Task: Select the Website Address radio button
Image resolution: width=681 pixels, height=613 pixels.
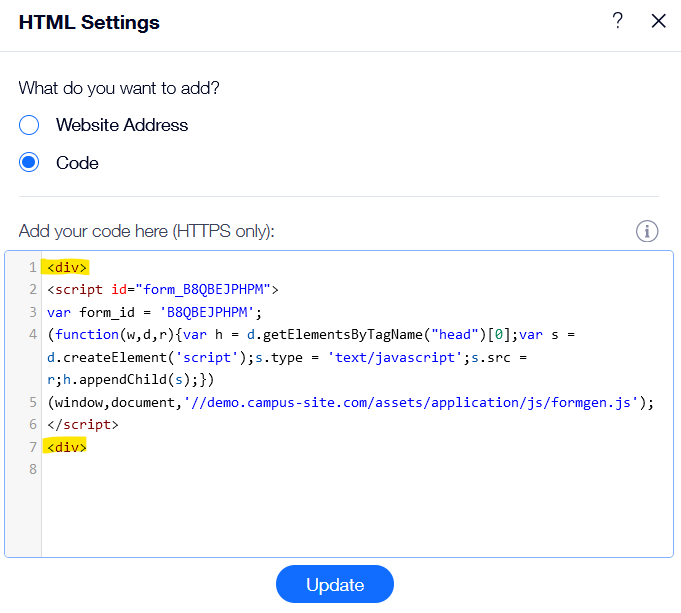Action: tap(29, 125)
